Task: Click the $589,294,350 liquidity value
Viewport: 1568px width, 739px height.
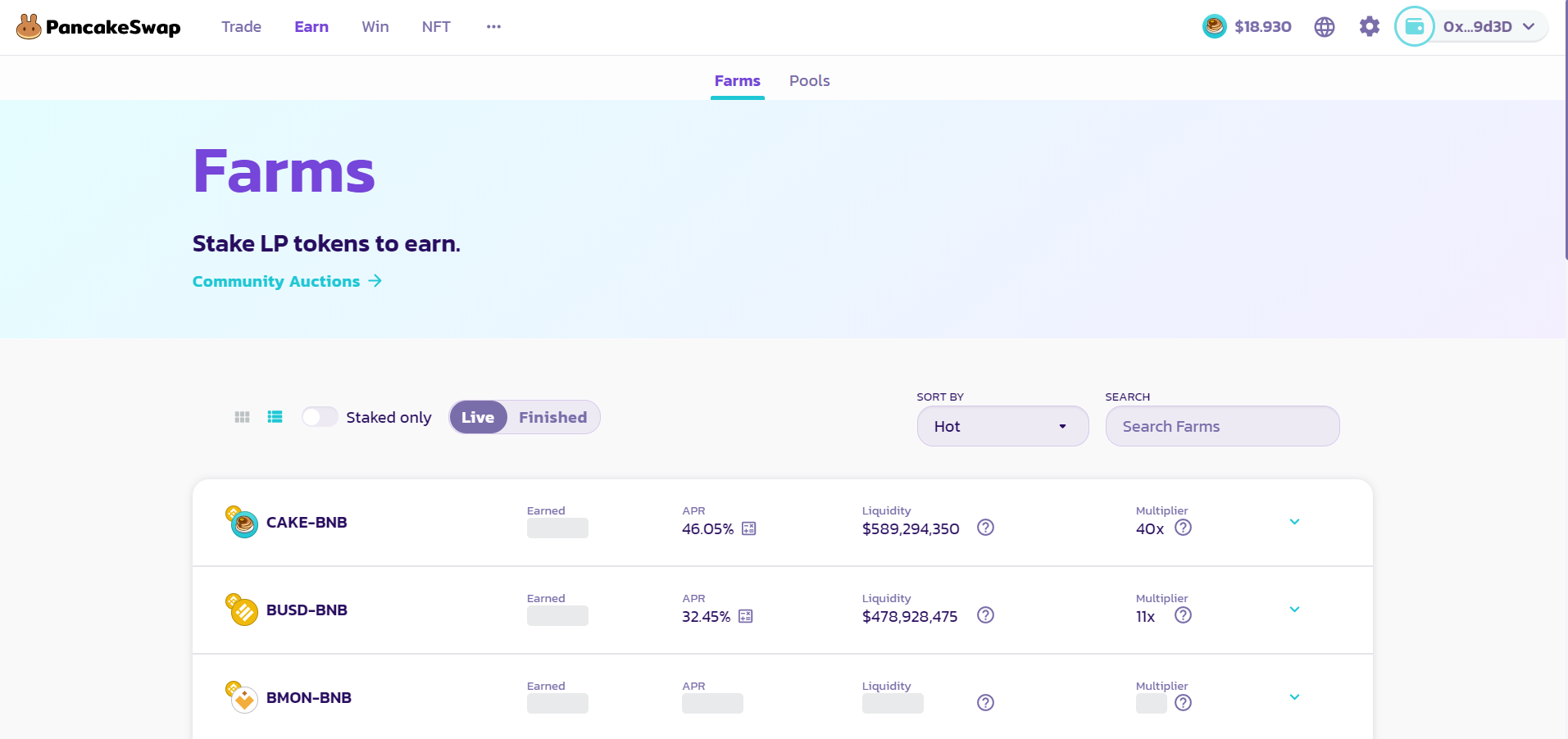Action: pyautogui.click(x=911, y=529)
